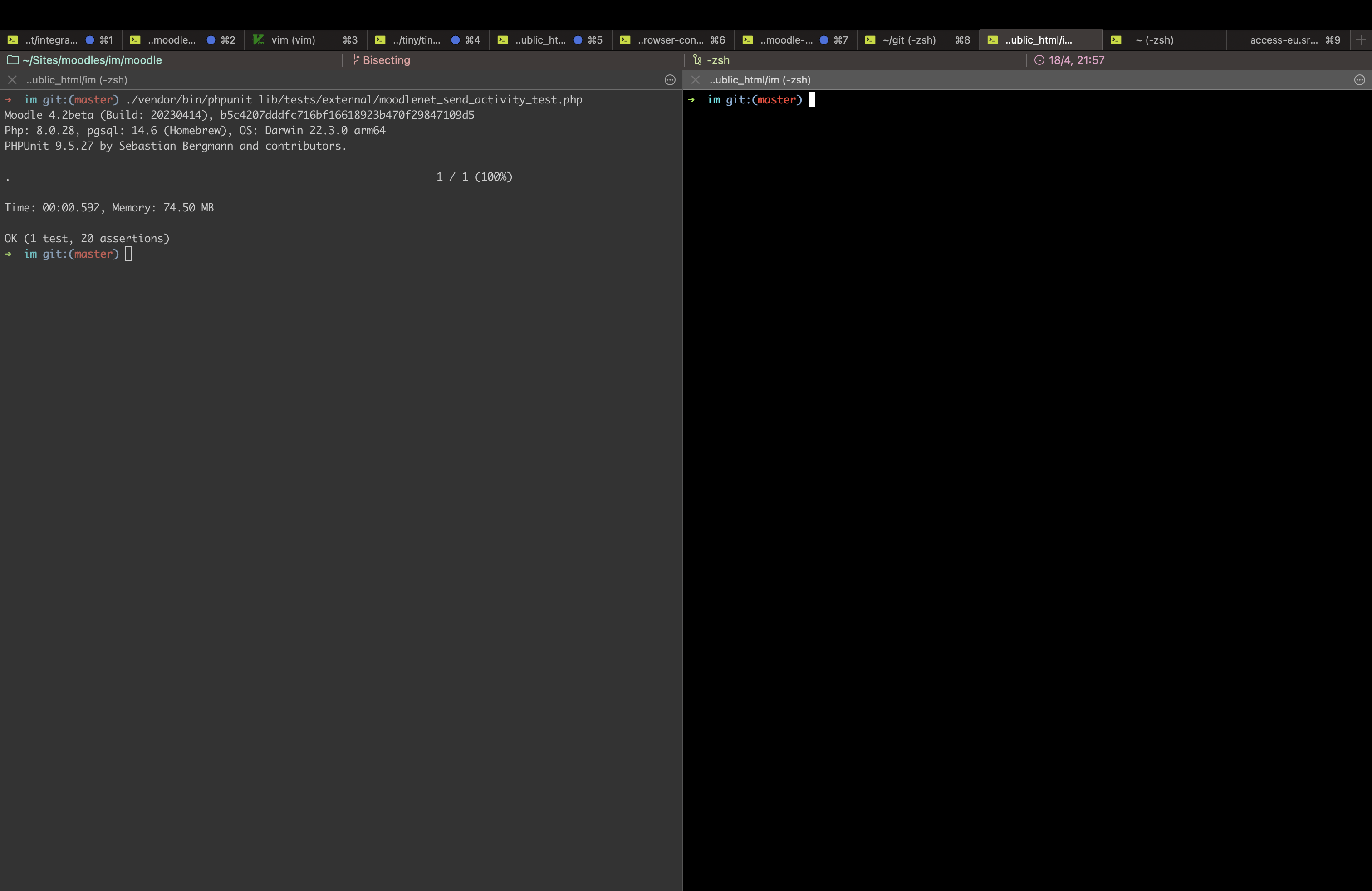Click the git branch icon beside Bisecting
The width and height of the screenshot is (1372, 891).
356,60
